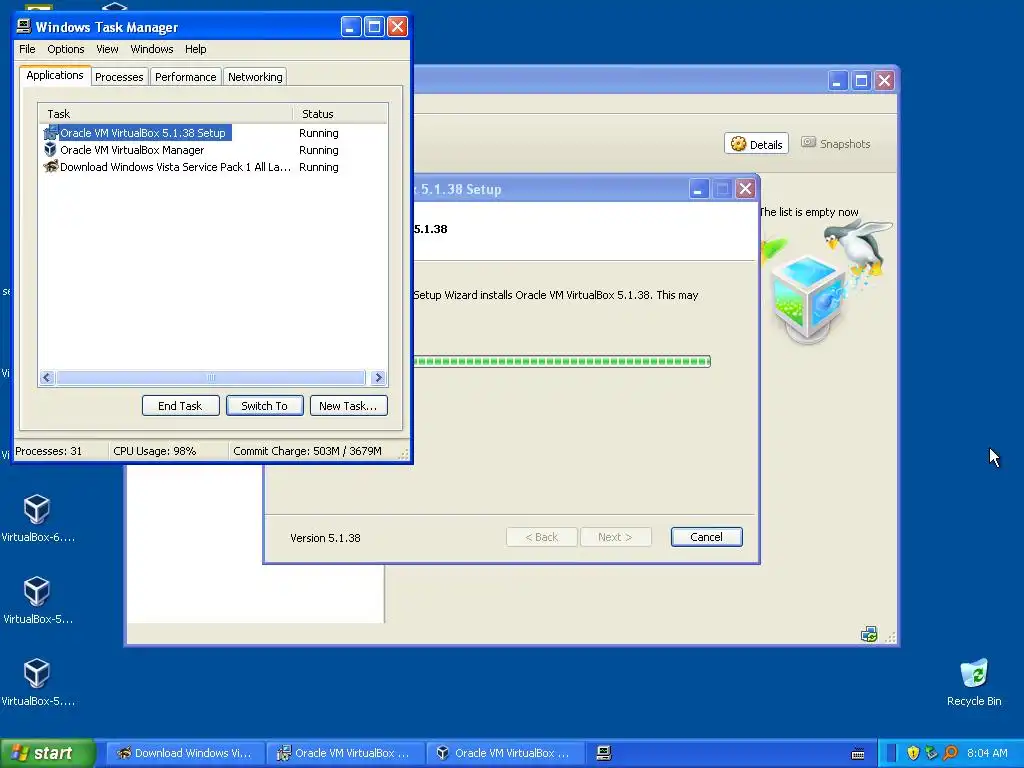Click the Switch To button
This screenshot has height=768, width=1024.
coord(264,406)
